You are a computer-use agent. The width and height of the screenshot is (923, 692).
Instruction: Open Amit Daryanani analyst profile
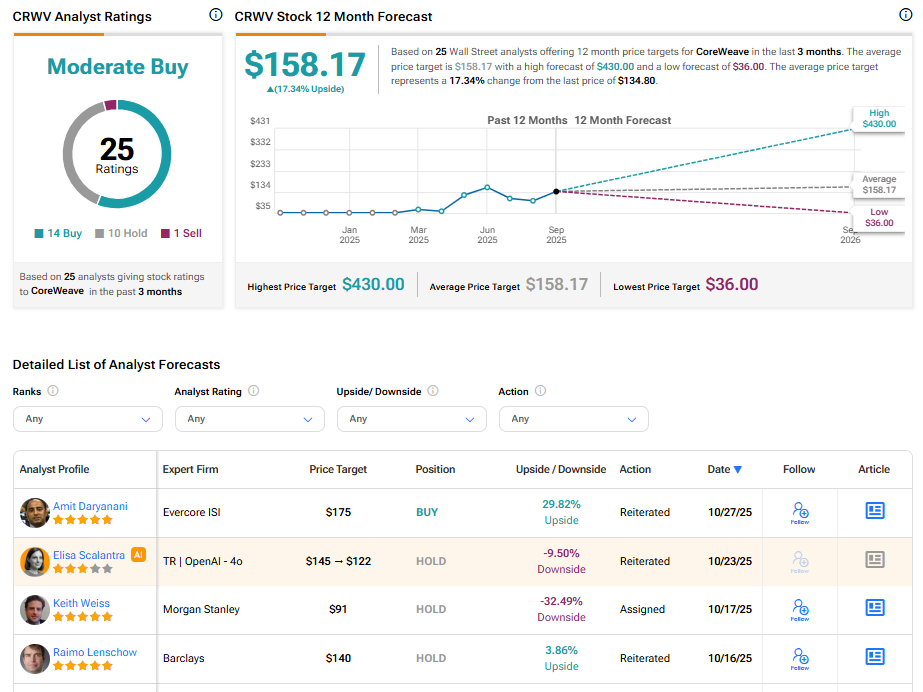click(90, 506)
